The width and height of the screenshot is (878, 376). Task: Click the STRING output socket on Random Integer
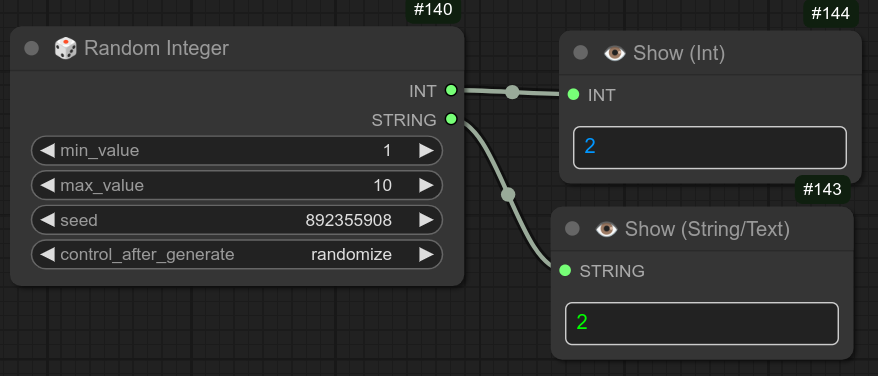[x=451, y=119]
